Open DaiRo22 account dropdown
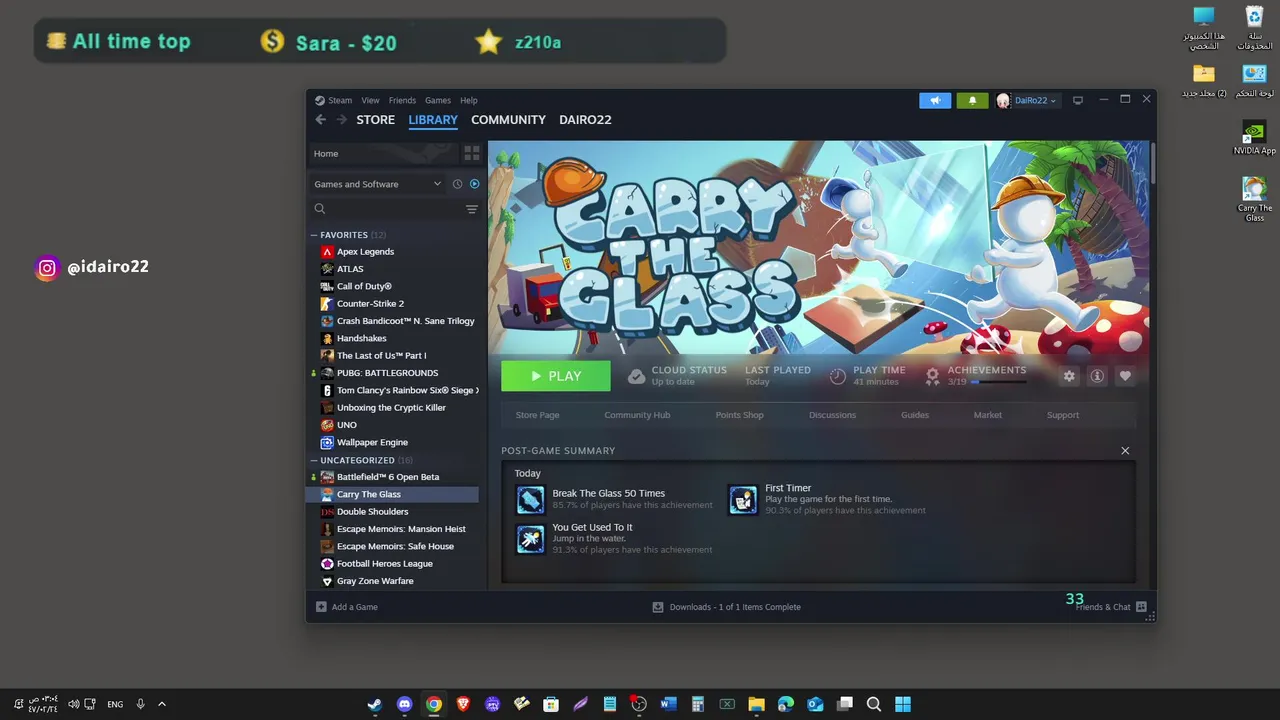 [x=1027, y=100]
